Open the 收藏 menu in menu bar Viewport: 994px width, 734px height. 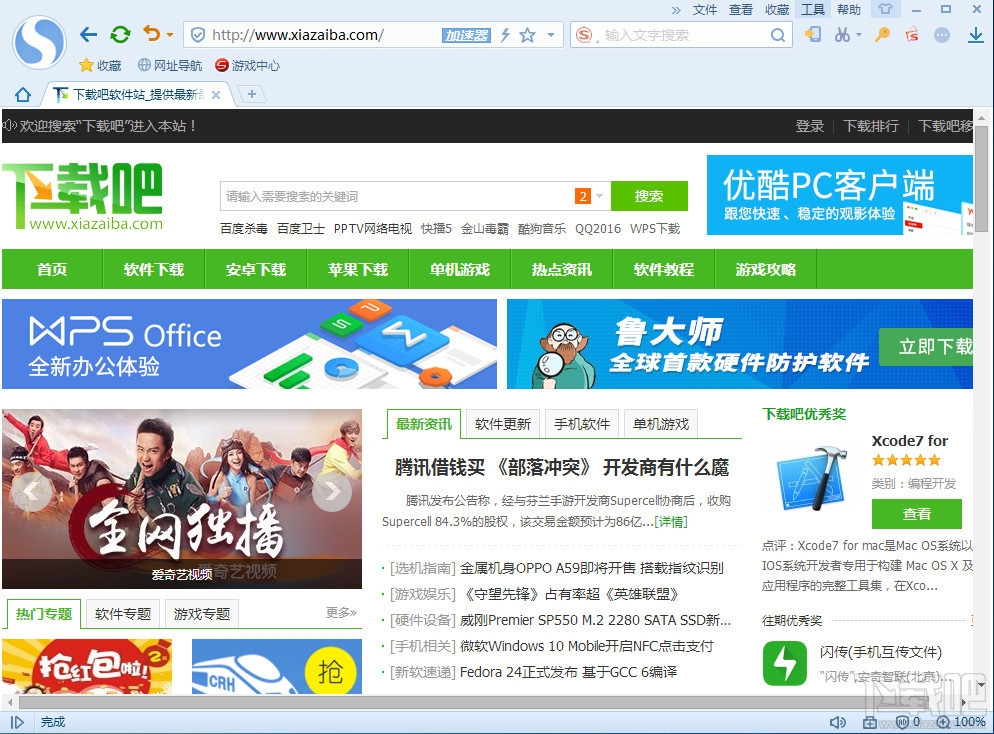click(777, 10)
